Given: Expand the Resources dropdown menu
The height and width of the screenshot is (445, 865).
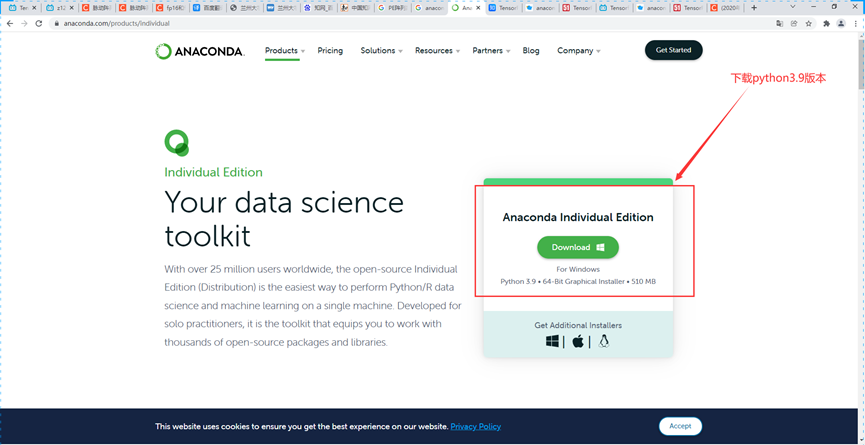Looking at the screenshot, I should tap(437, 51).
